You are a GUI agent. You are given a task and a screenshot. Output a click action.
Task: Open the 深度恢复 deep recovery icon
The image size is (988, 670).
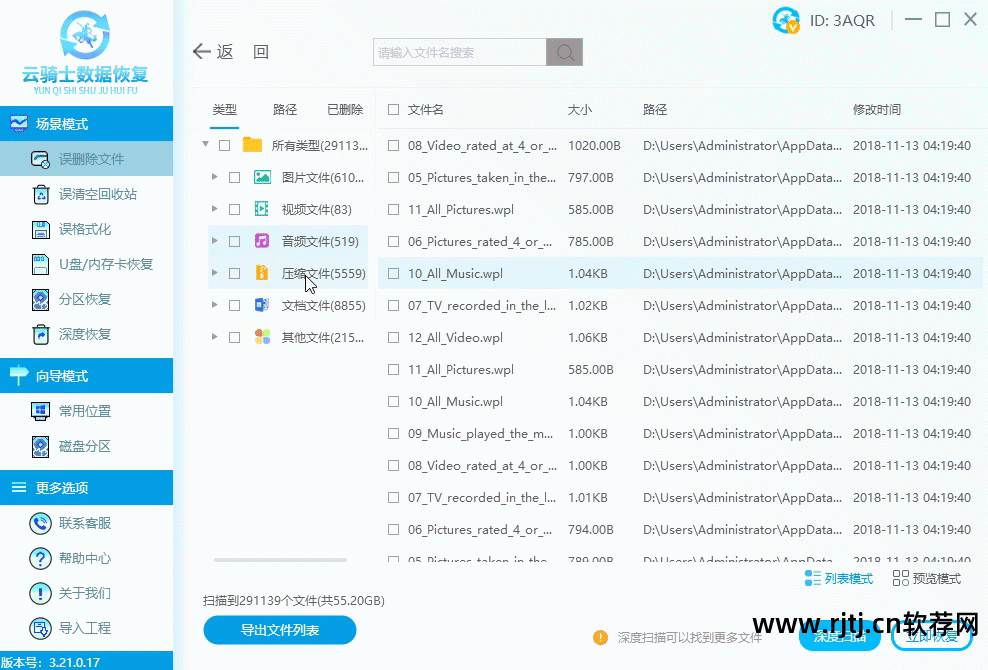(x=40, y=334)
